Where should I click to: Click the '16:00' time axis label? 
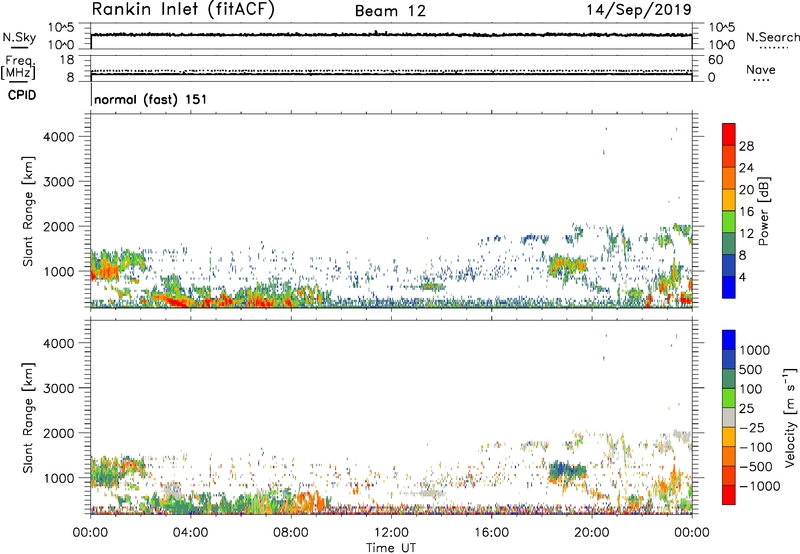(491, 533)
